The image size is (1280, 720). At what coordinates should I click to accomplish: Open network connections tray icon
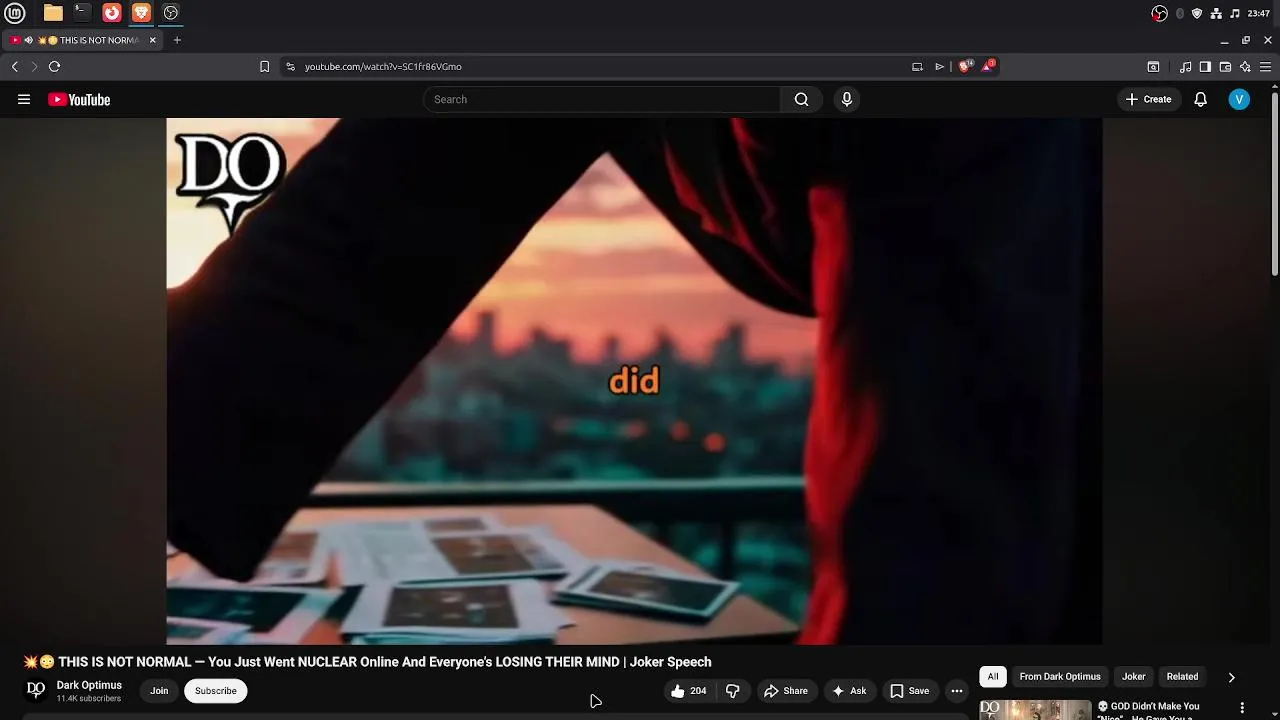pos(1216,13)
